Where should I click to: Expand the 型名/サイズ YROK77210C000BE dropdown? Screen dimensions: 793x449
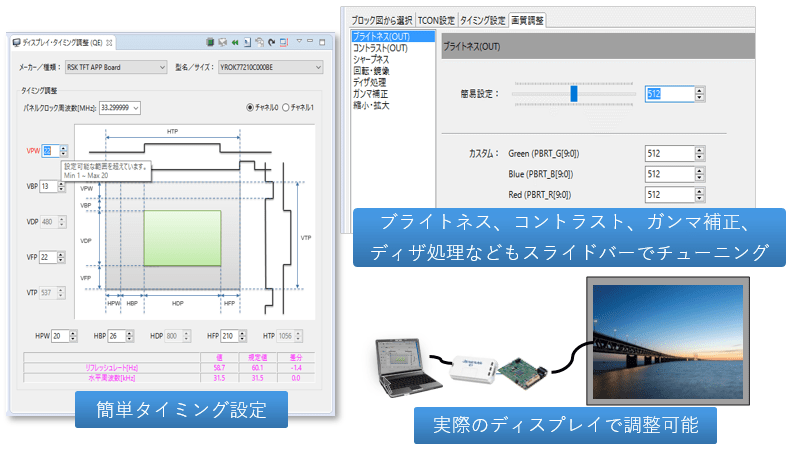pyautogui.click(x=257, y=67)
